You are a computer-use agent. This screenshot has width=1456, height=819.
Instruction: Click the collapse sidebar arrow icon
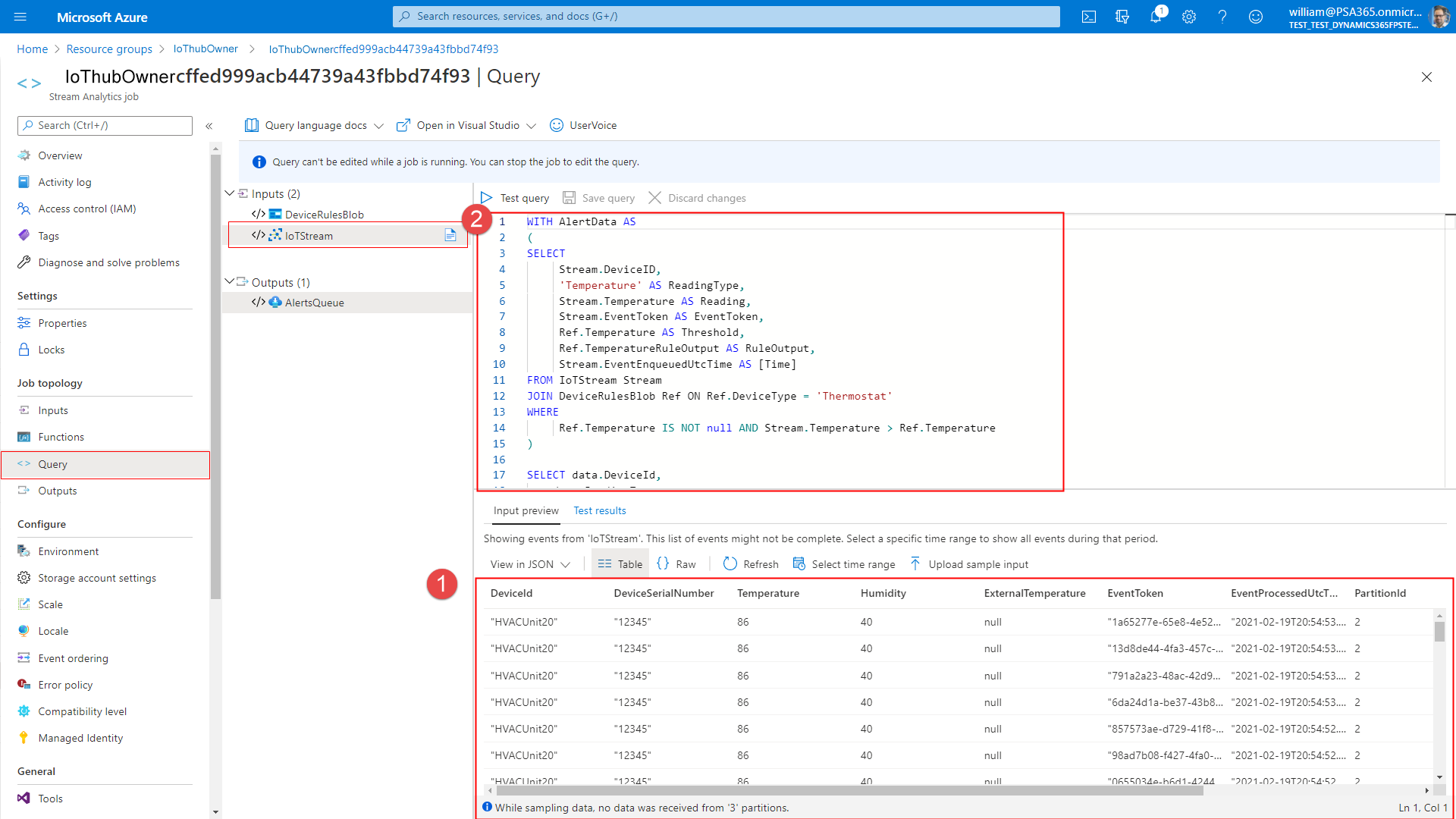coord(209,125)
